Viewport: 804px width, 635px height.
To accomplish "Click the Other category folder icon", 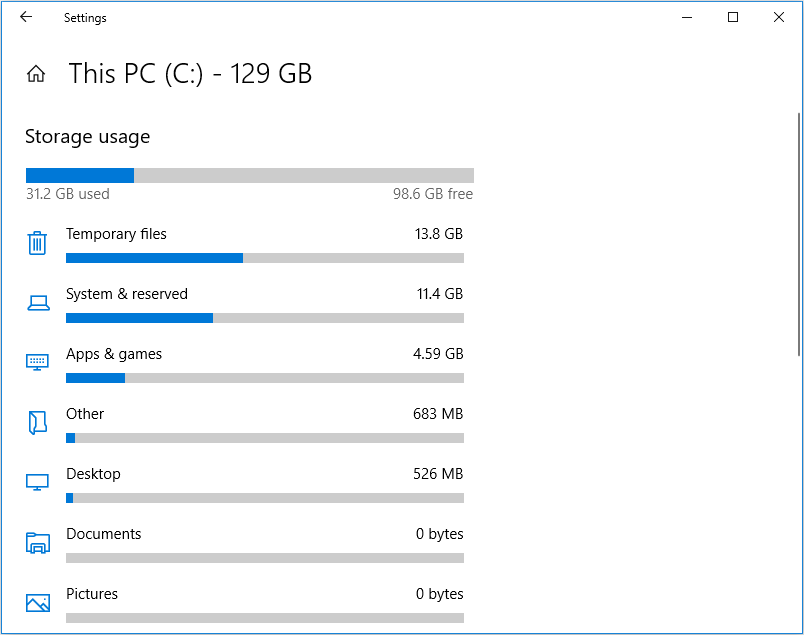I will click(x=38, y=423).
